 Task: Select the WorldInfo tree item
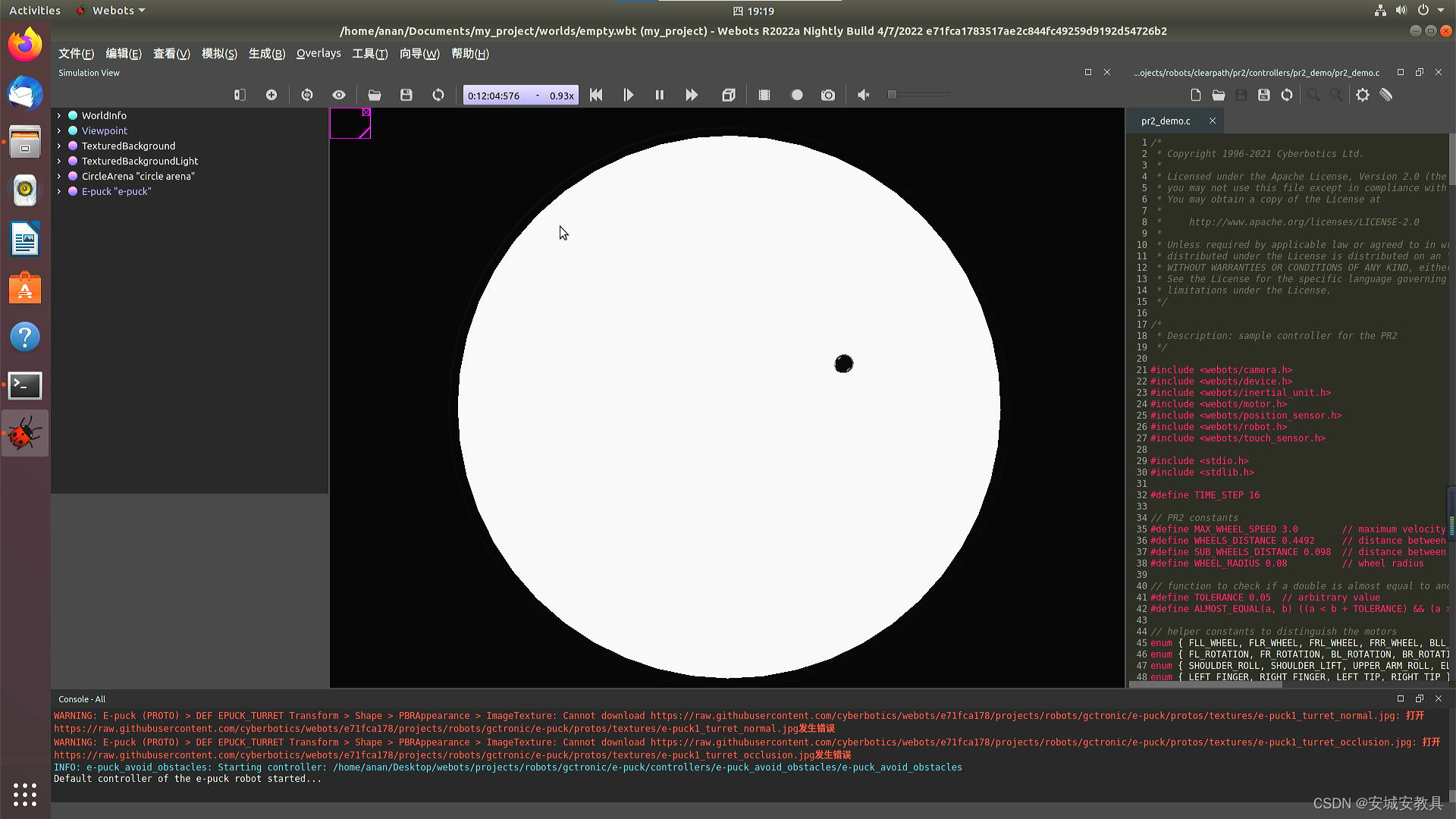[x=104, y=115]
